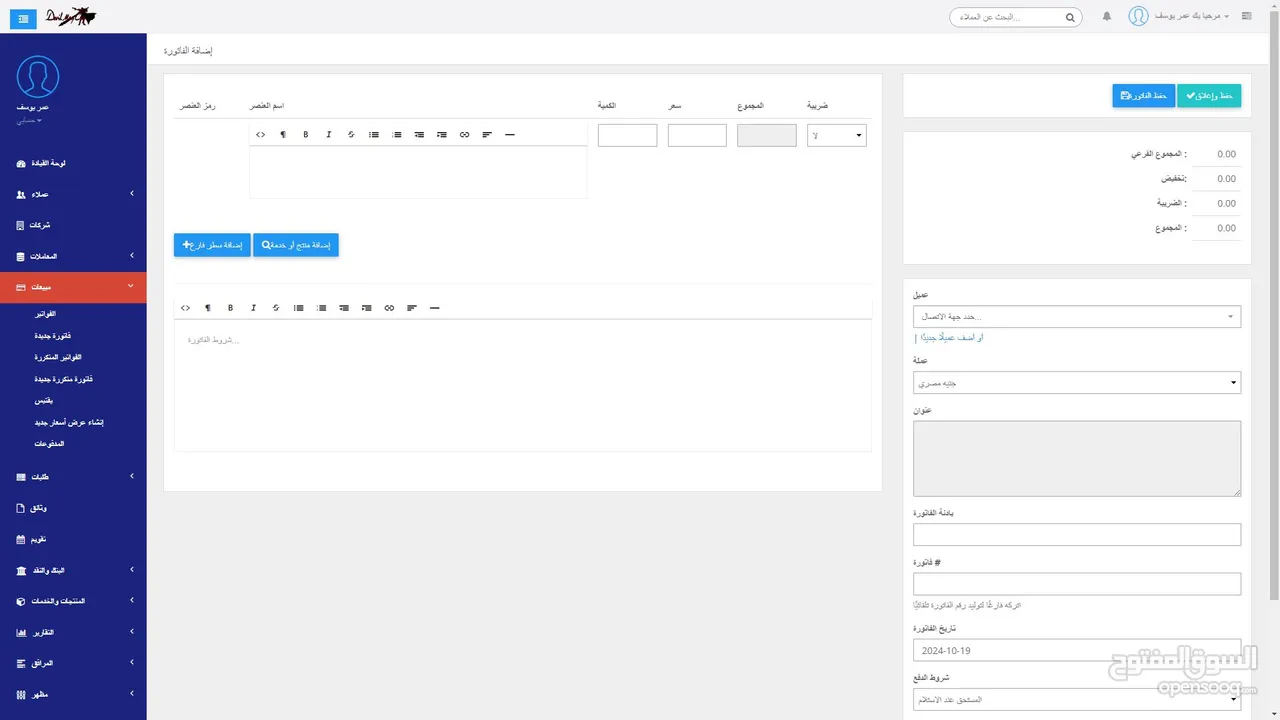1280x720 pixels.
Task: Open the customer 'حدد جهة الاتصال' dropdown
Action: click(1077, 317)
